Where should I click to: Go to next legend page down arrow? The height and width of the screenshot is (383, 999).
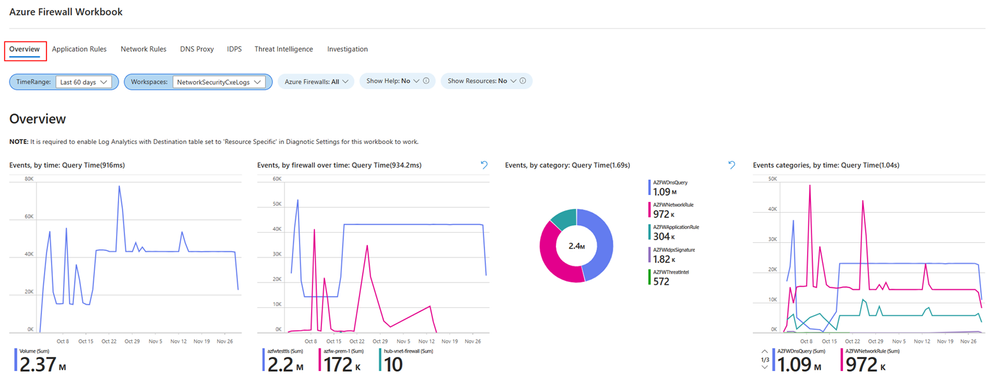point(765,368)
